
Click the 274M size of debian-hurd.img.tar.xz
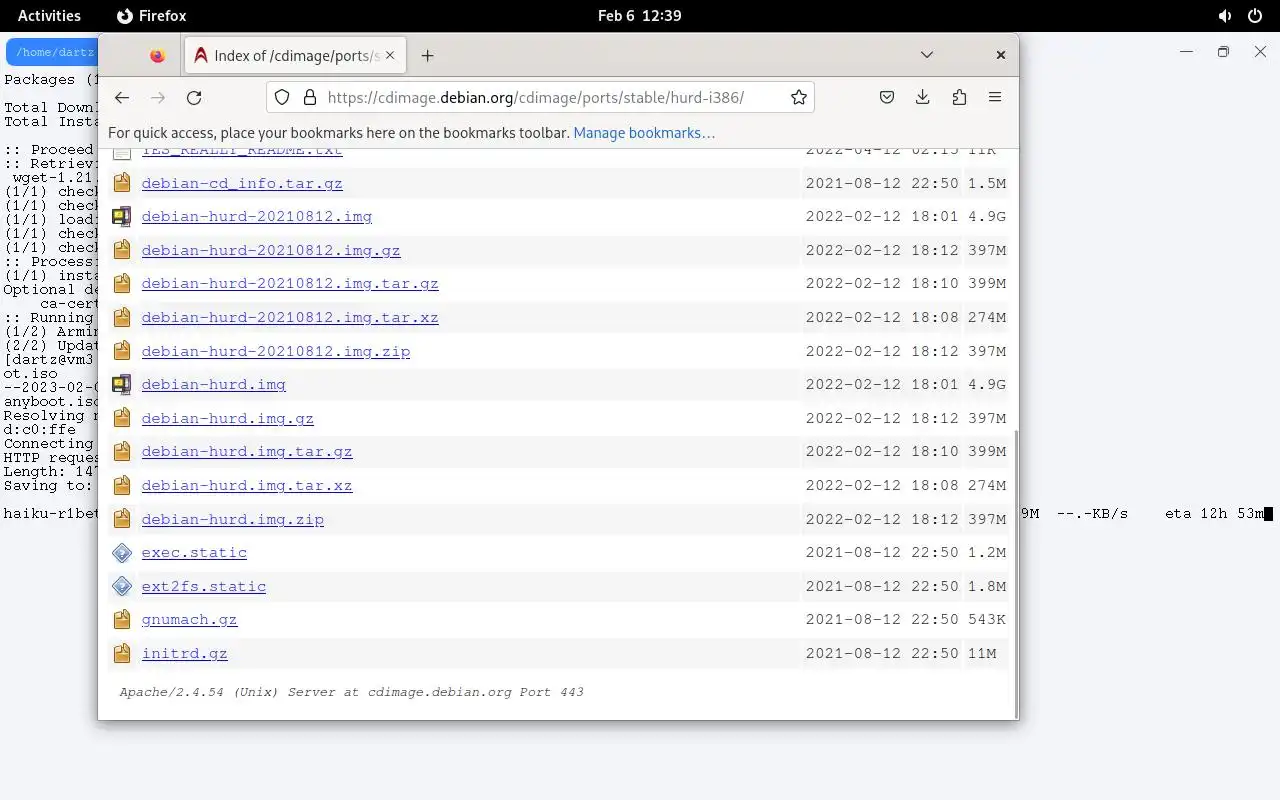tap(986, 485)
